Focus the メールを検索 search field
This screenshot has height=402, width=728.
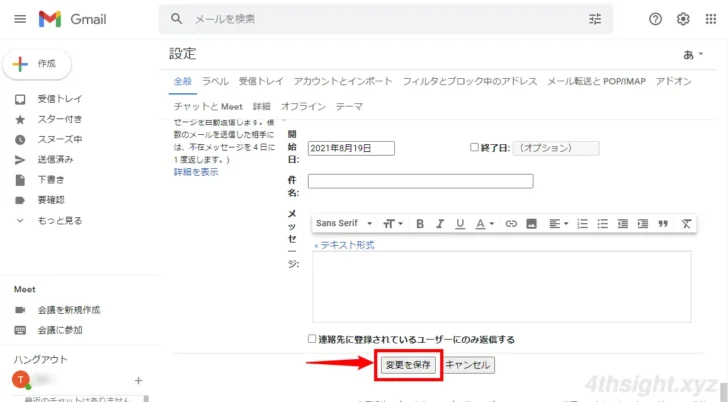coord(385,19)
